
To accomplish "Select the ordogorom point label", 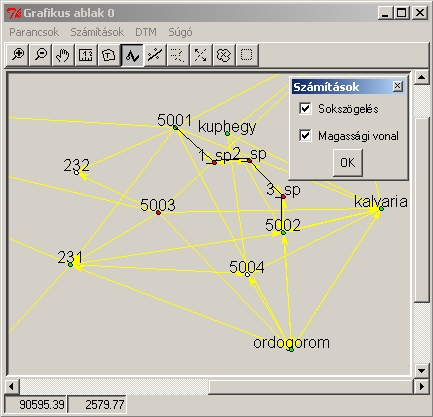I will click(x=291, y=343).
